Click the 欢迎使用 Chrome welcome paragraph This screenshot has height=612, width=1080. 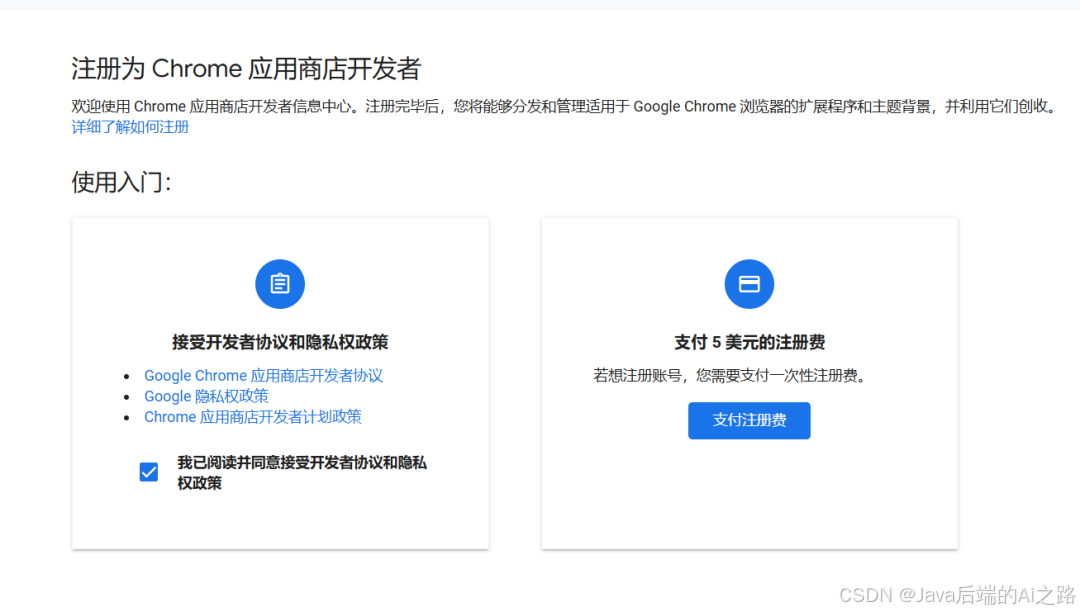[565, 107]
